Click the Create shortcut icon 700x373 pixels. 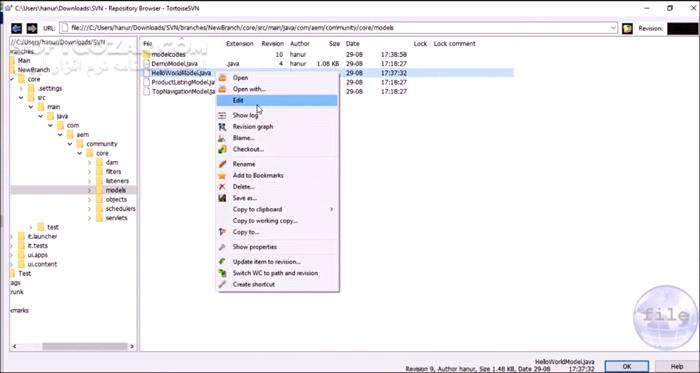222,284
